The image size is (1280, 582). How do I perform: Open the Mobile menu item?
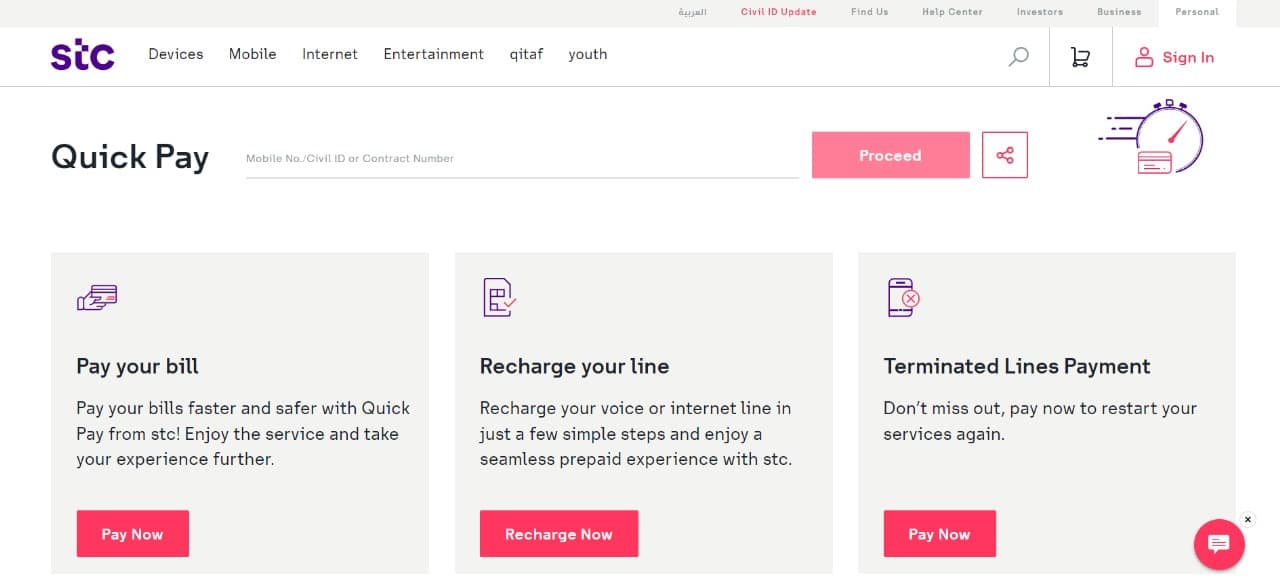(x=252, y=54)
